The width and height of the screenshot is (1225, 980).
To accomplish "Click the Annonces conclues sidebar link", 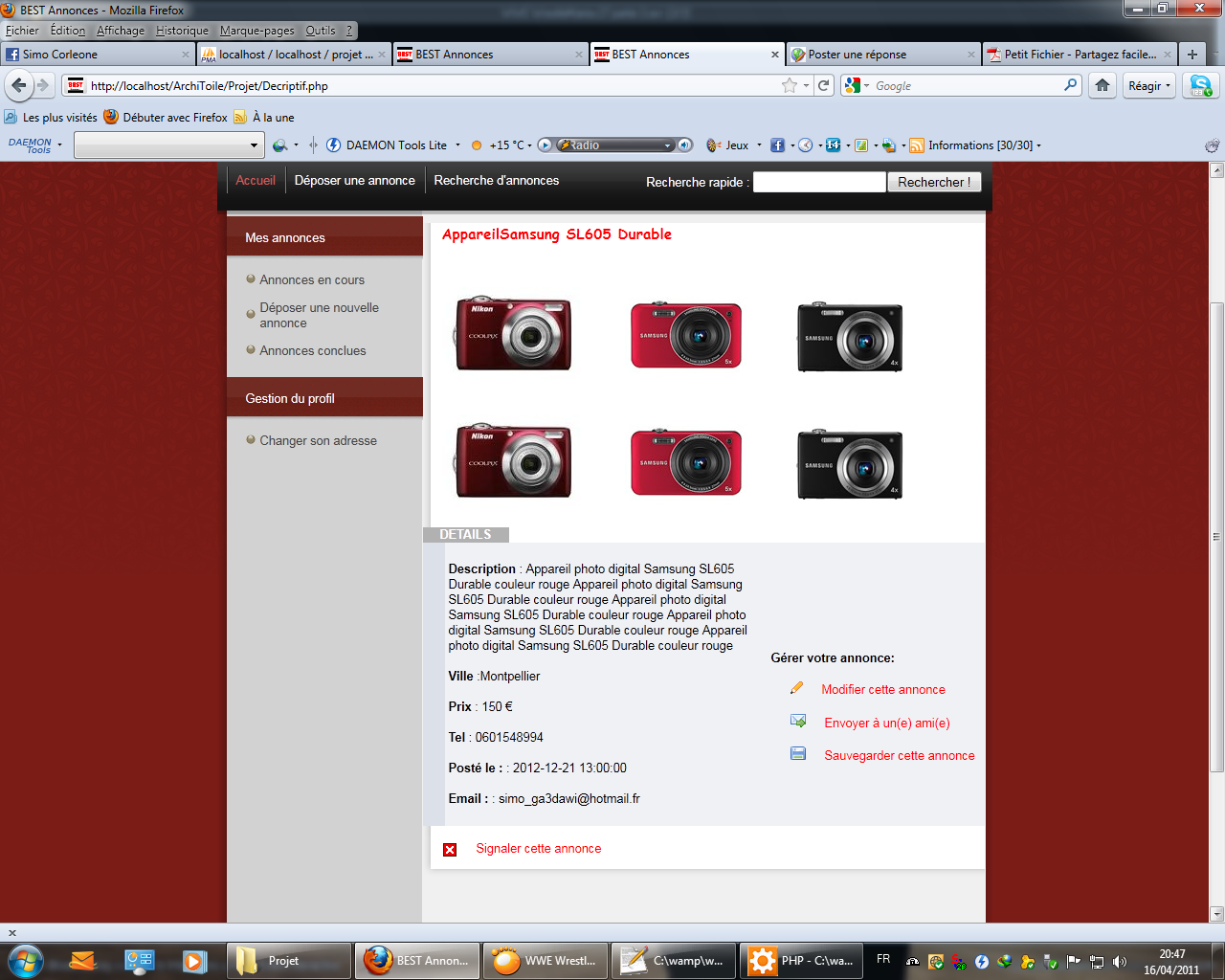I will [313, 350].
